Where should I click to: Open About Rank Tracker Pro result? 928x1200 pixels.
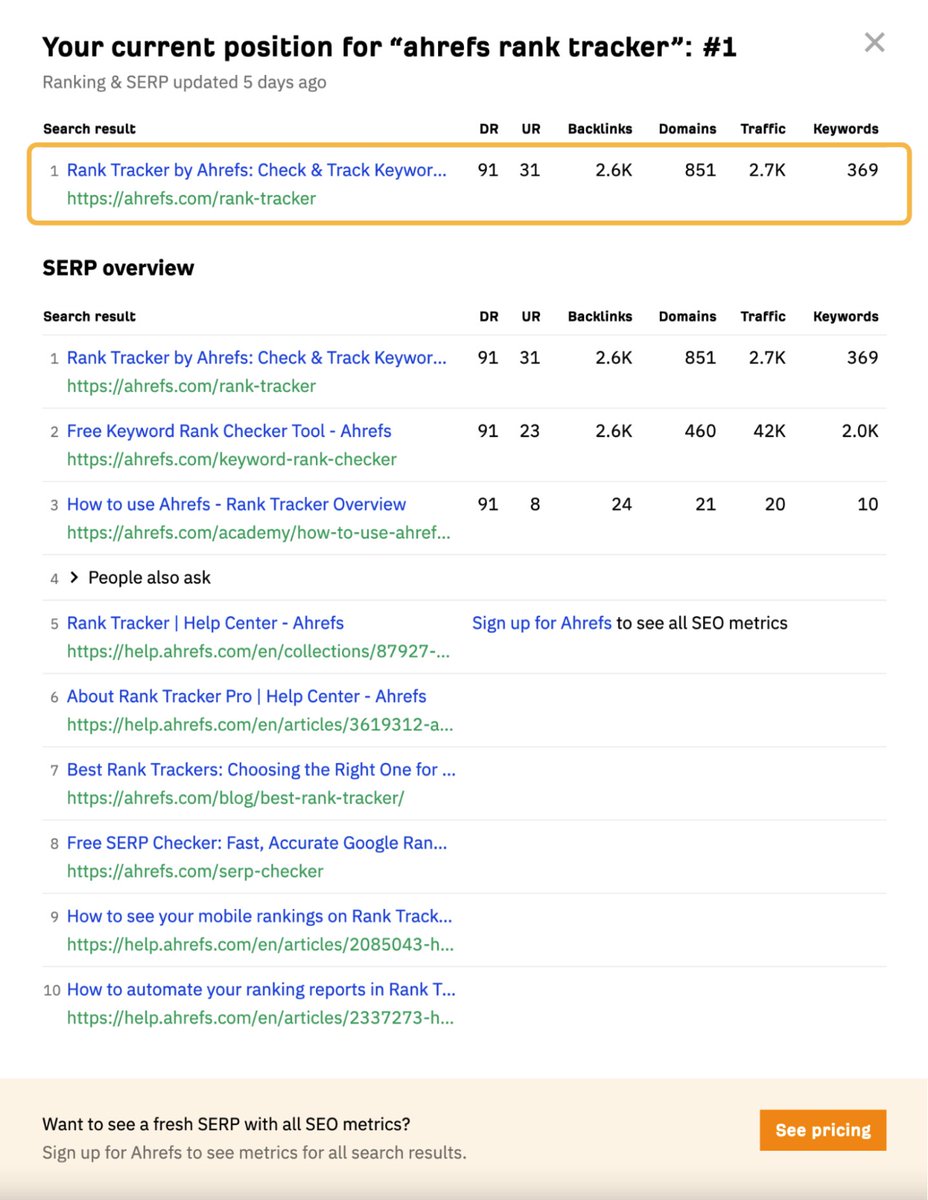point(247,696)
